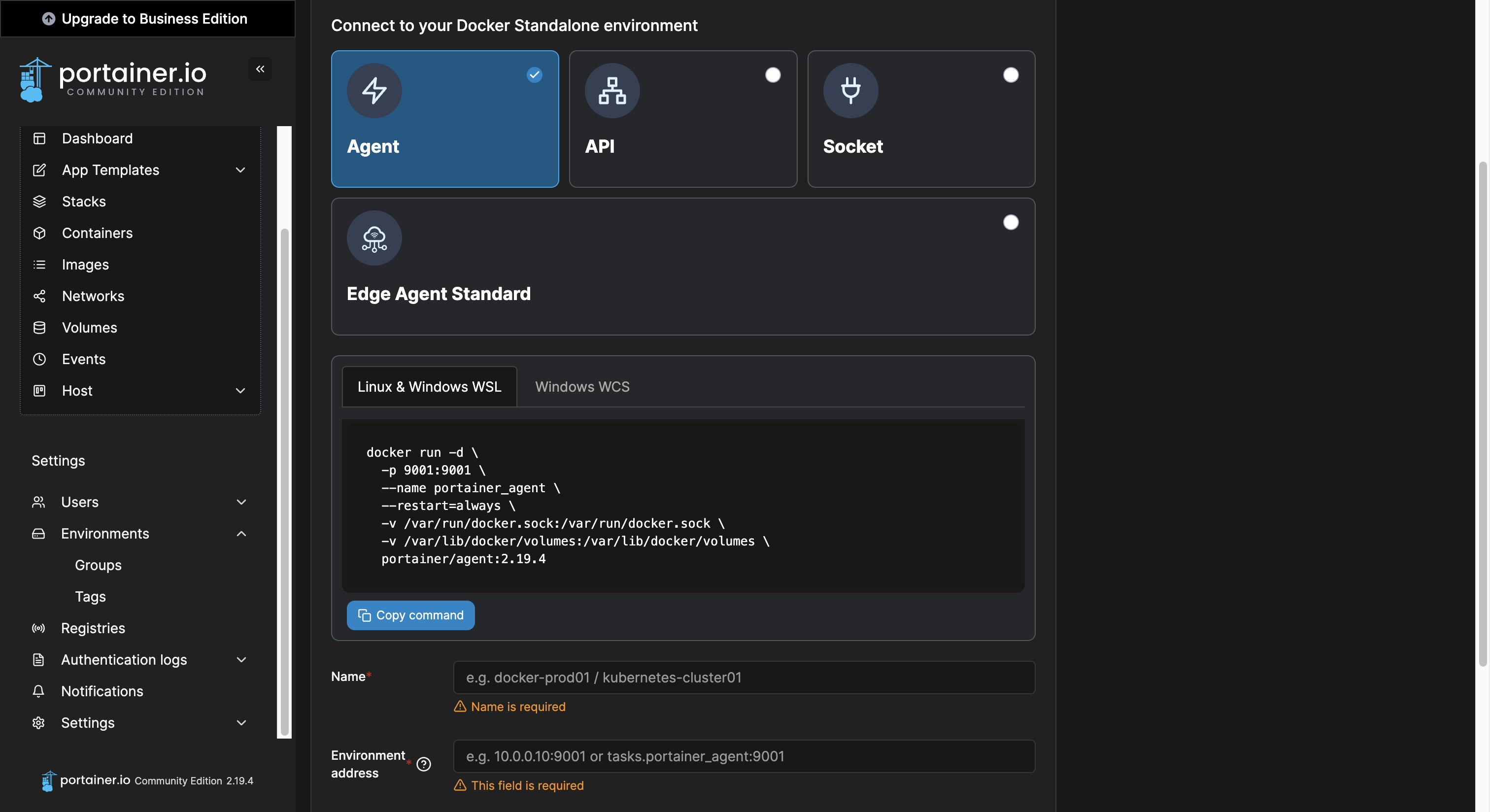The width and height of the screenshot is (1490, 812).
Task: Click the Notifications bell icon
Action: coord(38,692)
